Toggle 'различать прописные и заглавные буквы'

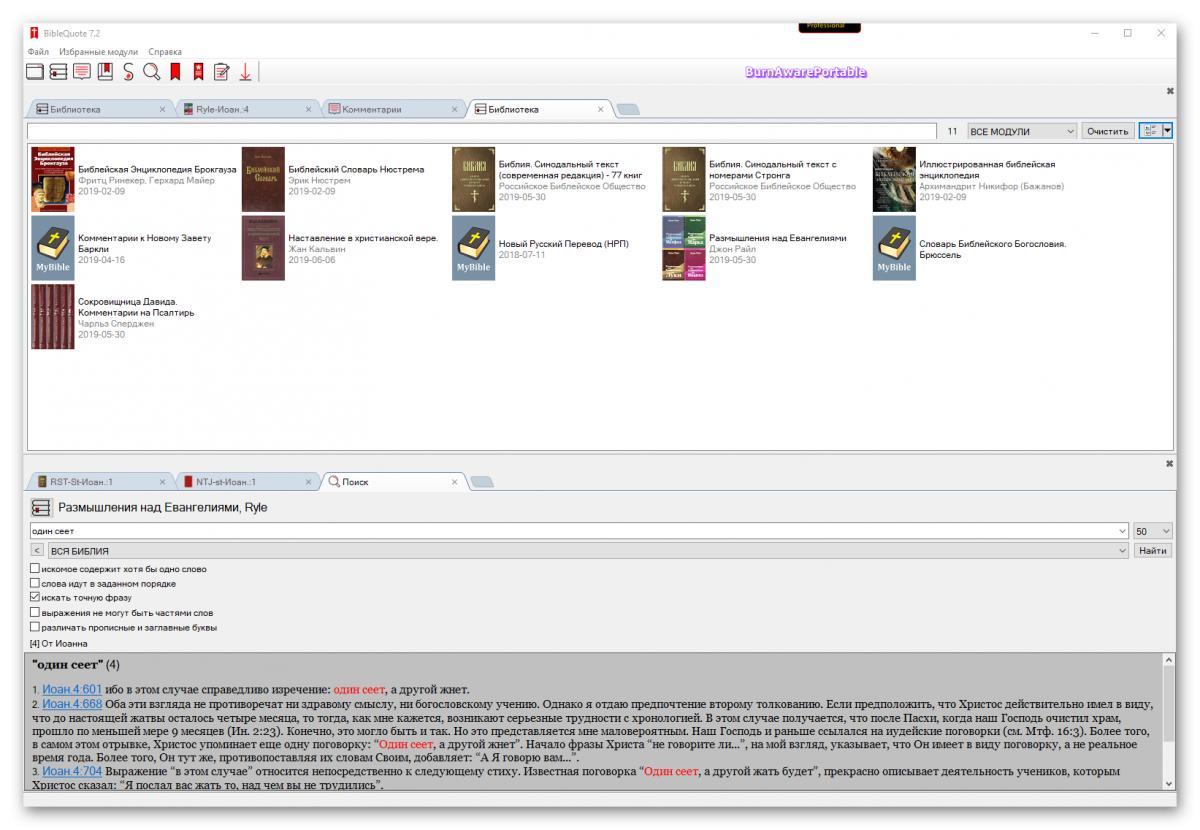(36, 627)
